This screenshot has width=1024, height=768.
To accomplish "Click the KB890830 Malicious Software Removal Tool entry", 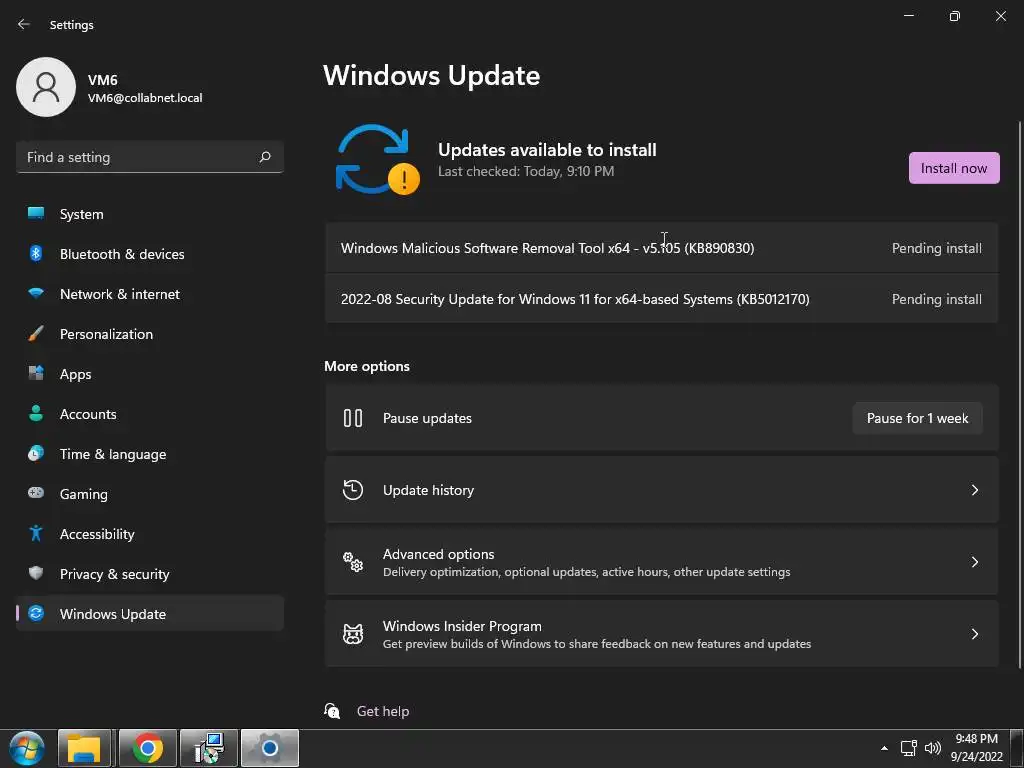I will pyautogui.click(x=662, y=248).
